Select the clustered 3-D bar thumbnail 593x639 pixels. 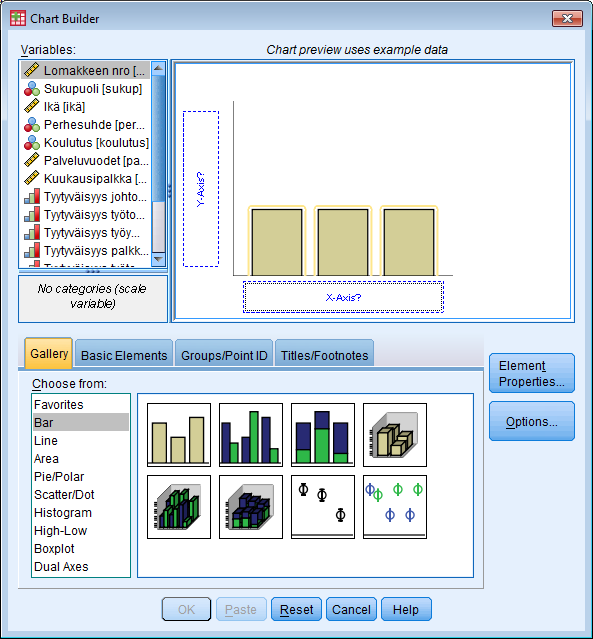coord(179,507)
